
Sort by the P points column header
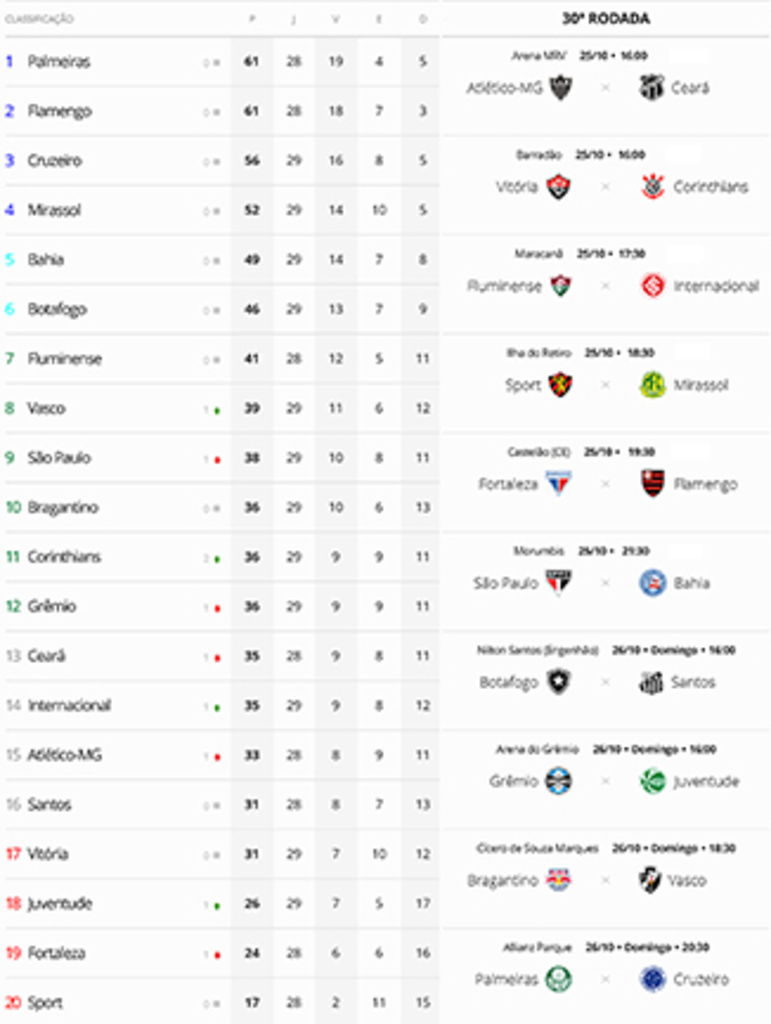click(x=251, y=19)
